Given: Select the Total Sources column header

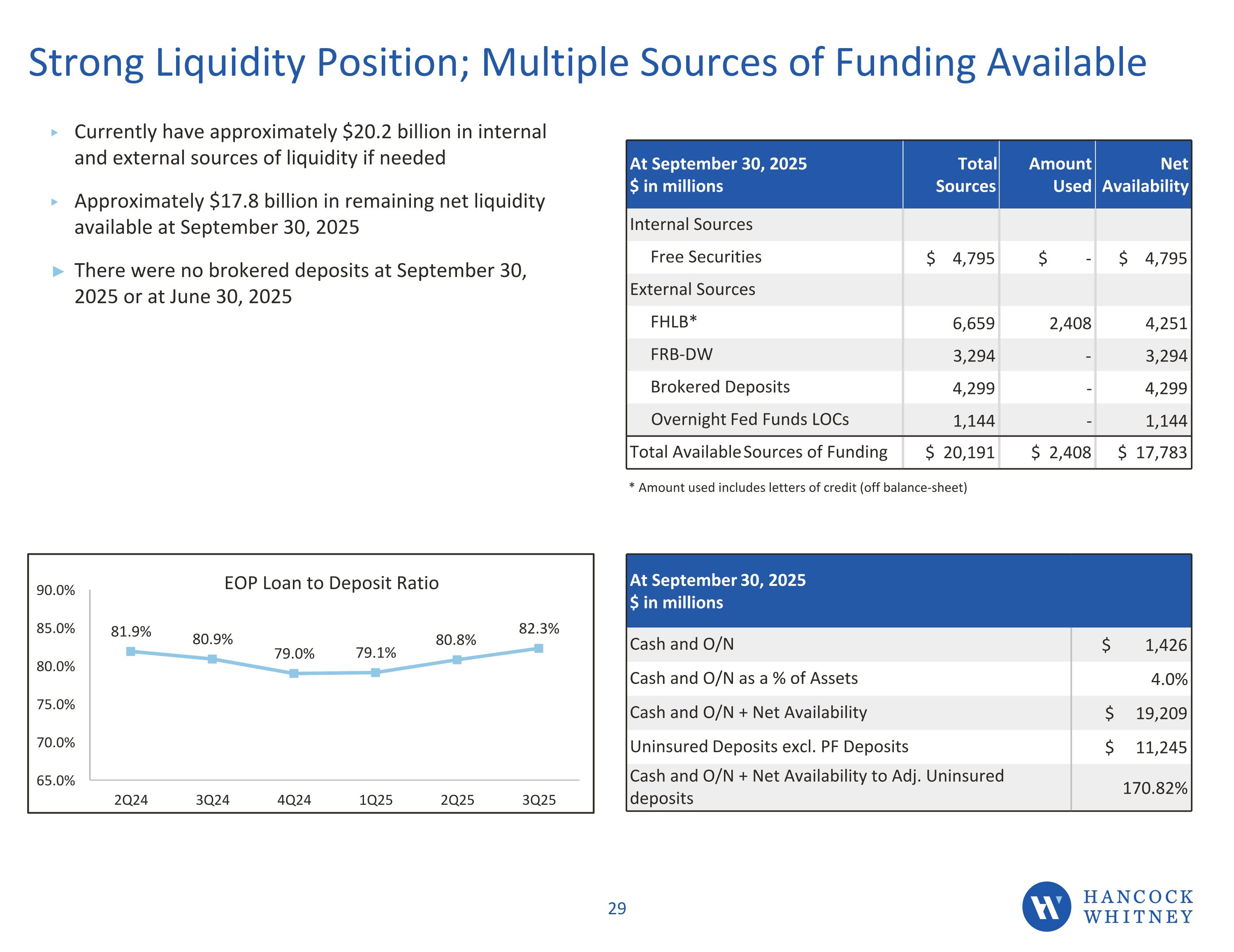Looking at the screenshot, I should point(965,175).
